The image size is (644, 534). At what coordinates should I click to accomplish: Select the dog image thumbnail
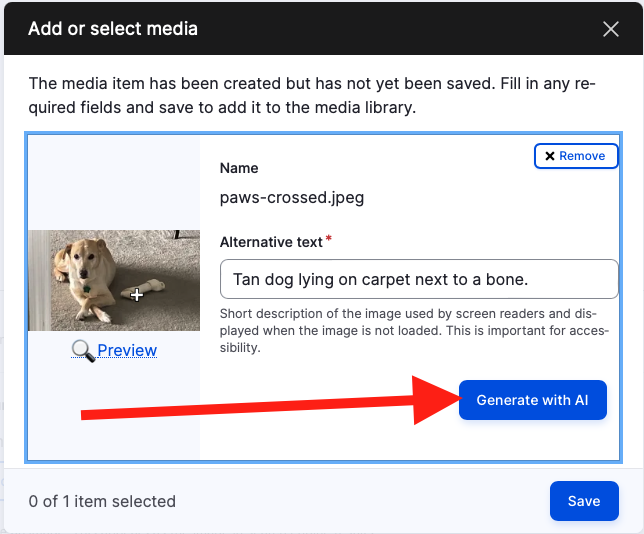point(114,281)
